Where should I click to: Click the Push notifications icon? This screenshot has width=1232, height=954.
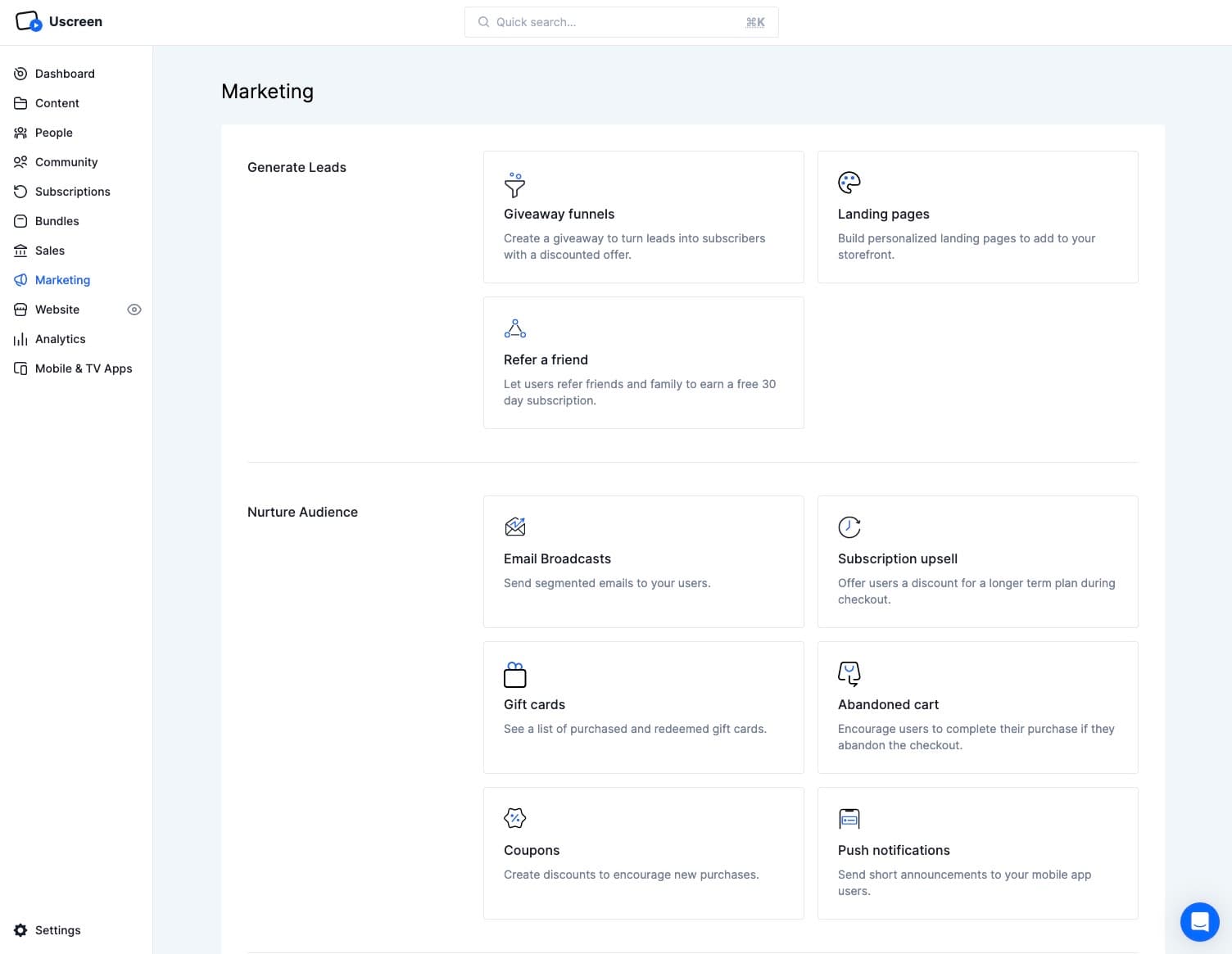(x=849, y=818)
